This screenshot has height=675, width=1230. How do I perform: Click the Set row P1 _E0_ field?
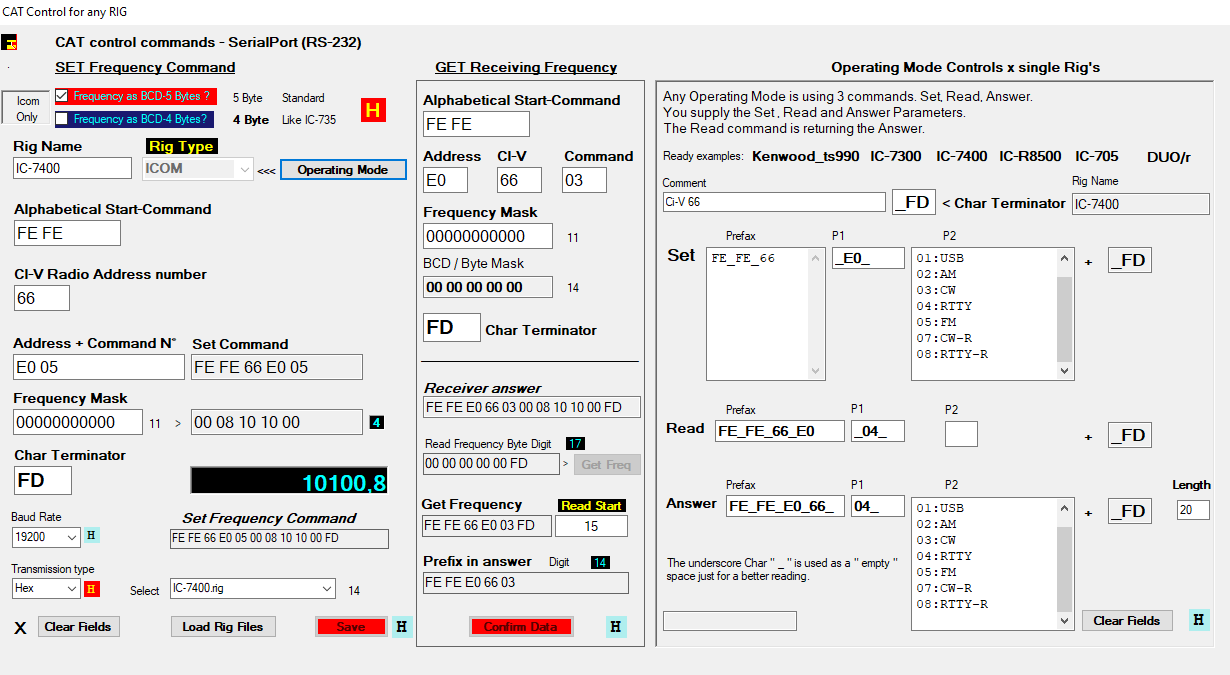coord(868,258)
